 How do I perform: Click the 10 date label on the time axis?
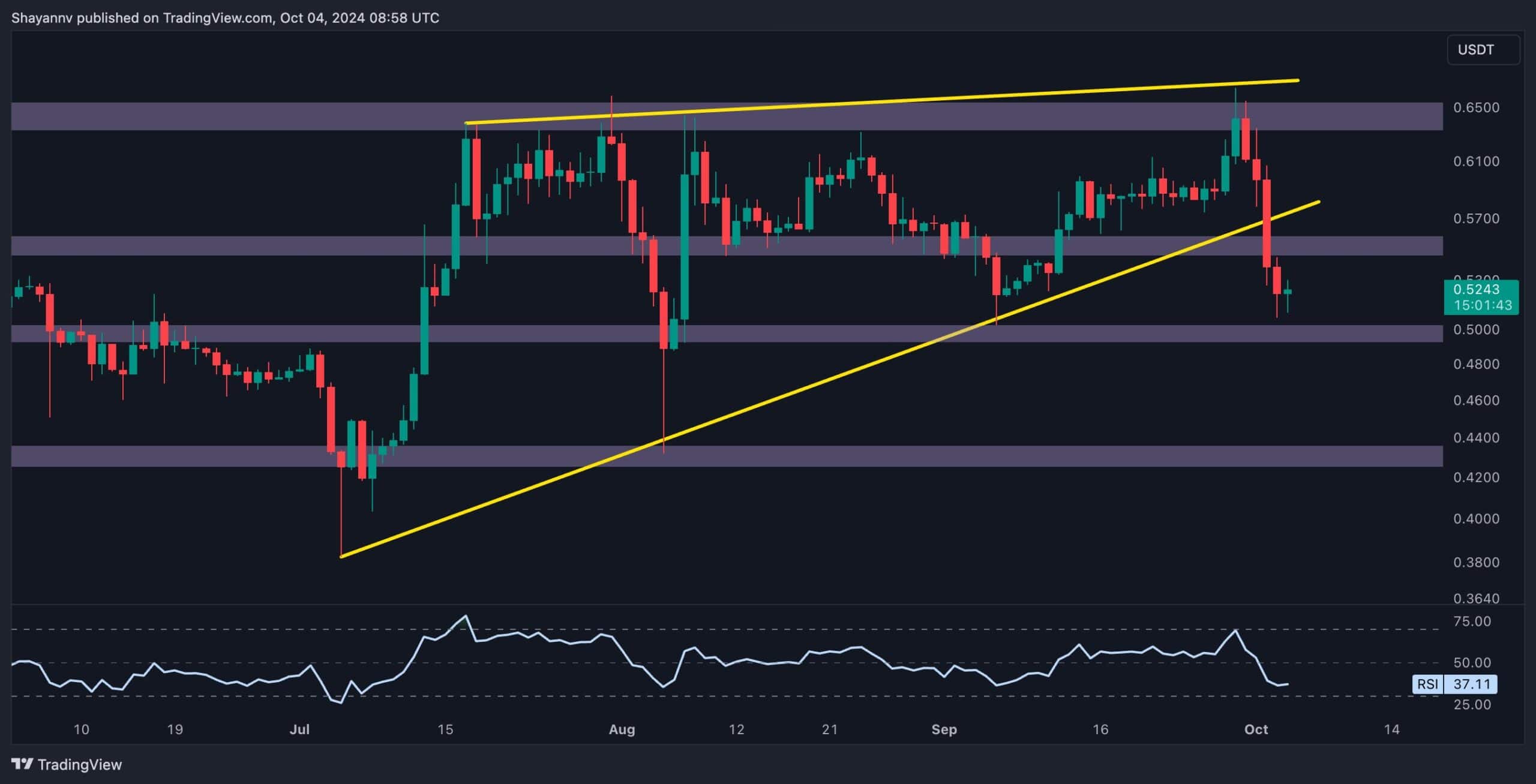pyautogui.click(x=81, y=729)
